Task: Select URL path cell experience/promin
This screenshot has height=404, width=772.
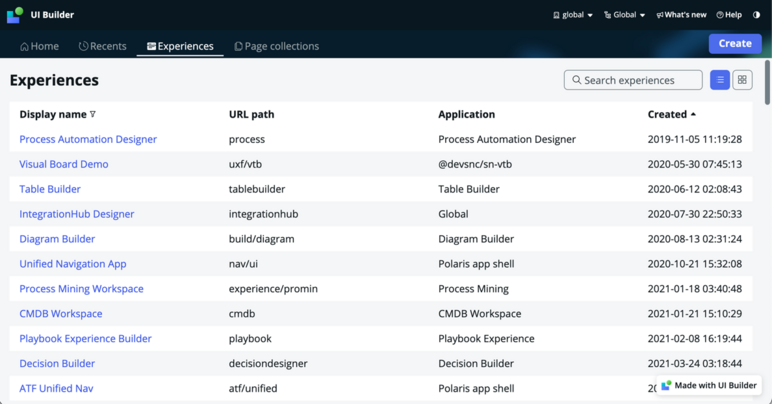Action: pos(273,289)
